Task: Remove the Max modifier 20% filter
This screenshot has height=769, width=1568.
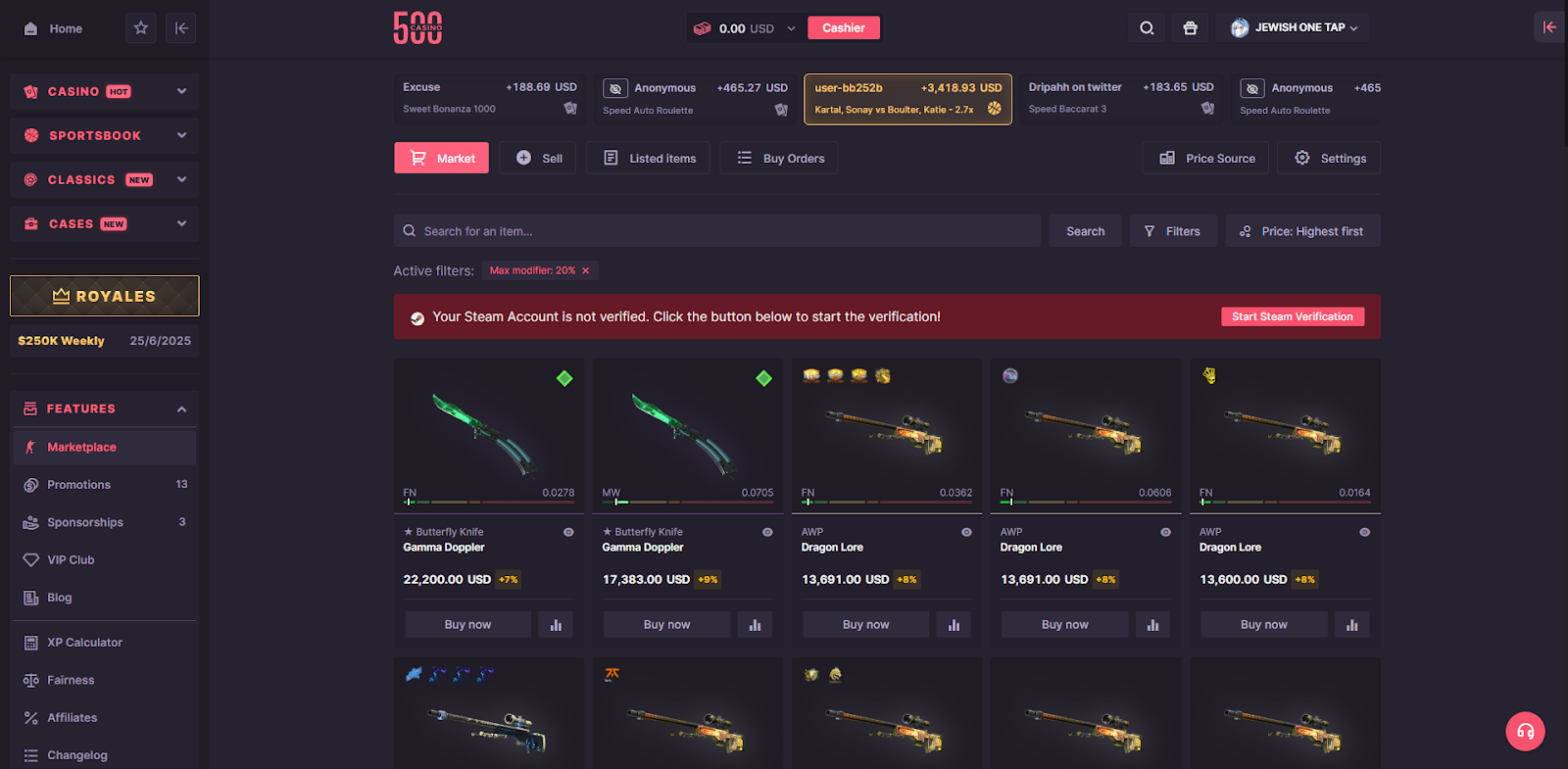Action: coord(586,270)
